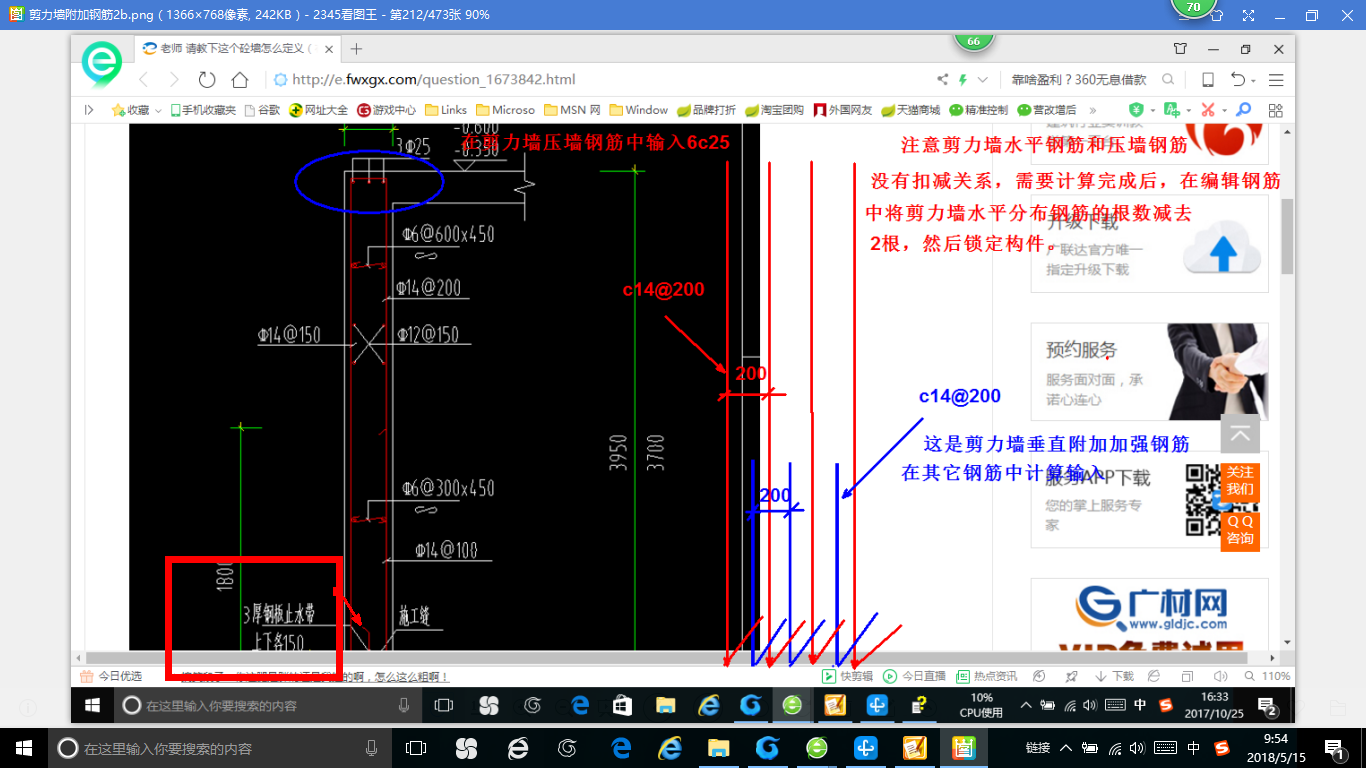This screenshot has width=1366, height=768.
Task: Click the undo closed-tab arrow icon
Action: pos(1238,80)
